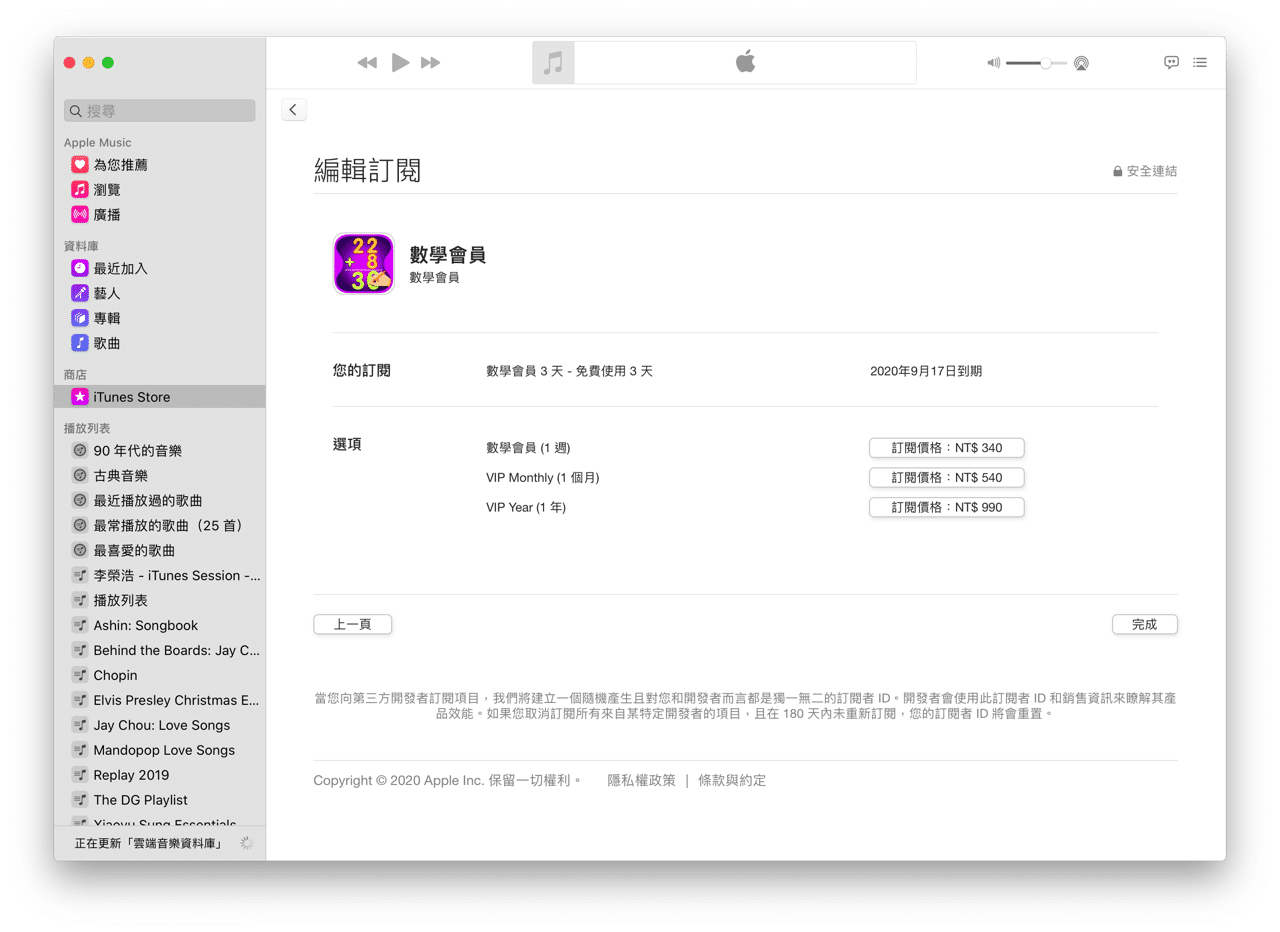Adjust the volume slider
The height and width of the screenshot is (932, 1280).
tap(1036, 63)
